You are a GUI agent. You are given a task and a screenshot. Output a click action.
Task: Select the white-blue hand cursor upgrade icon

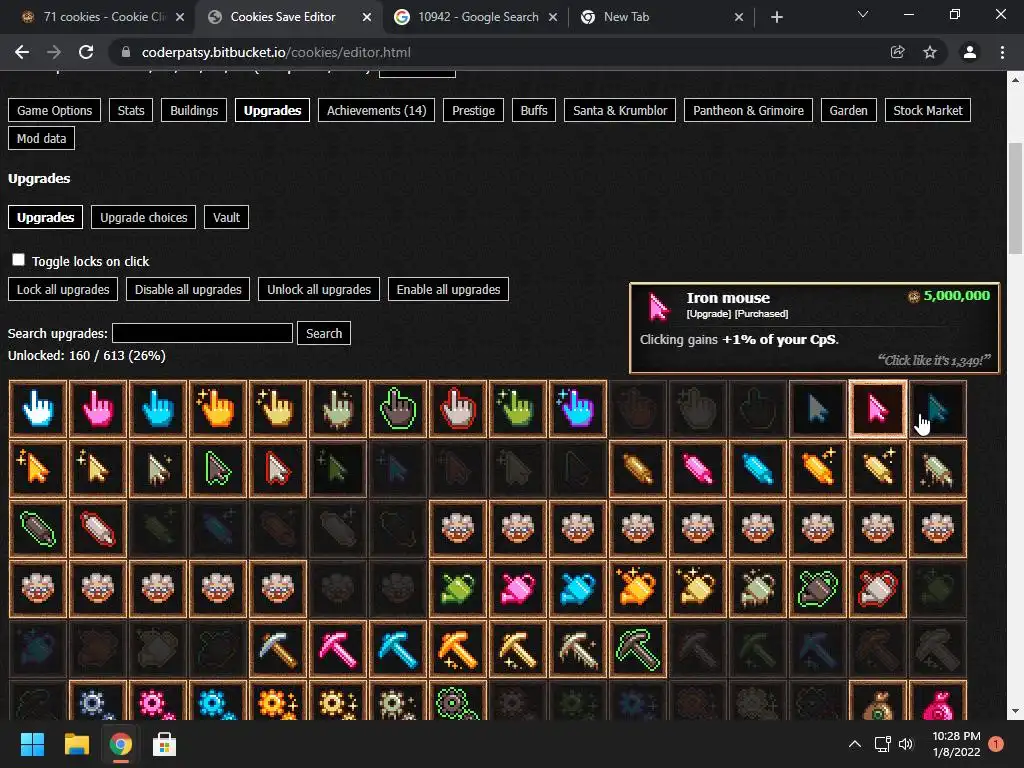[38, 409]
